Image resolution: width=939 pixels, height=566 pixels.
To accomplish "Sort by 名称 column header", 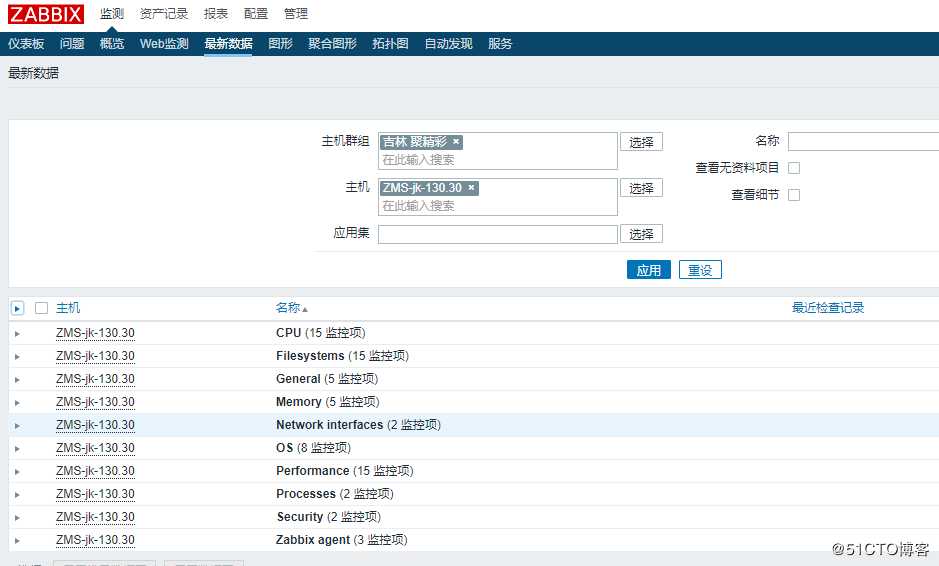I will click(288, 308).
